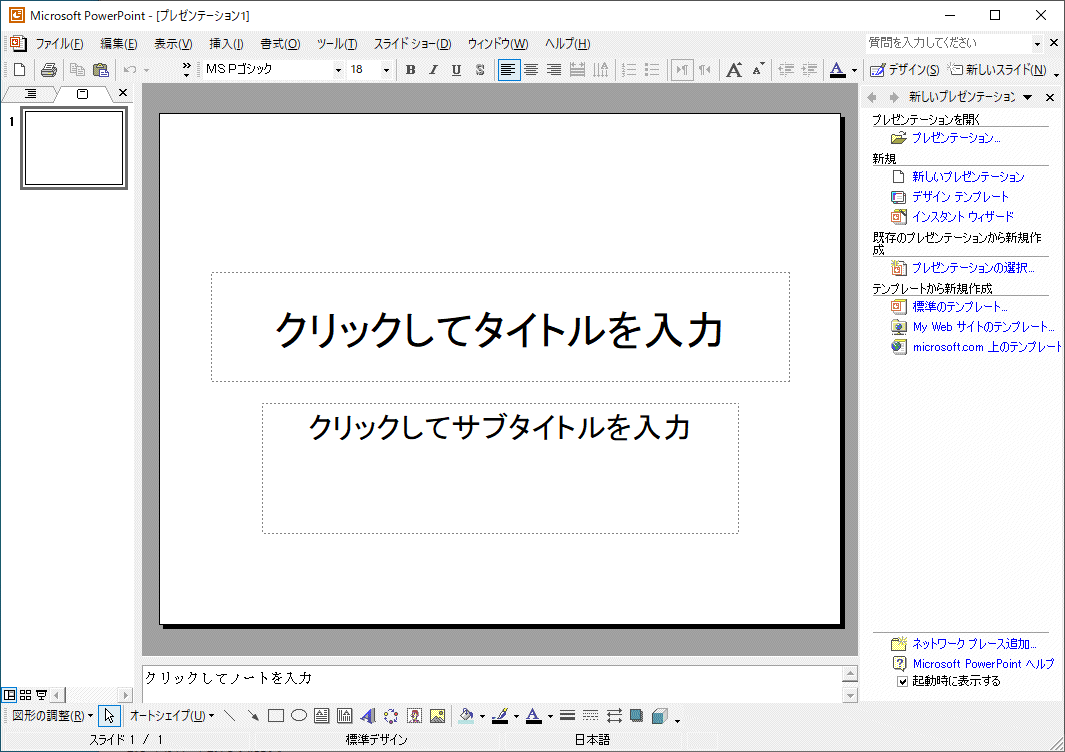Click the Insert Clip Art icon
1065x752 pixels.
pyautogui.click(x=413, y=715)
